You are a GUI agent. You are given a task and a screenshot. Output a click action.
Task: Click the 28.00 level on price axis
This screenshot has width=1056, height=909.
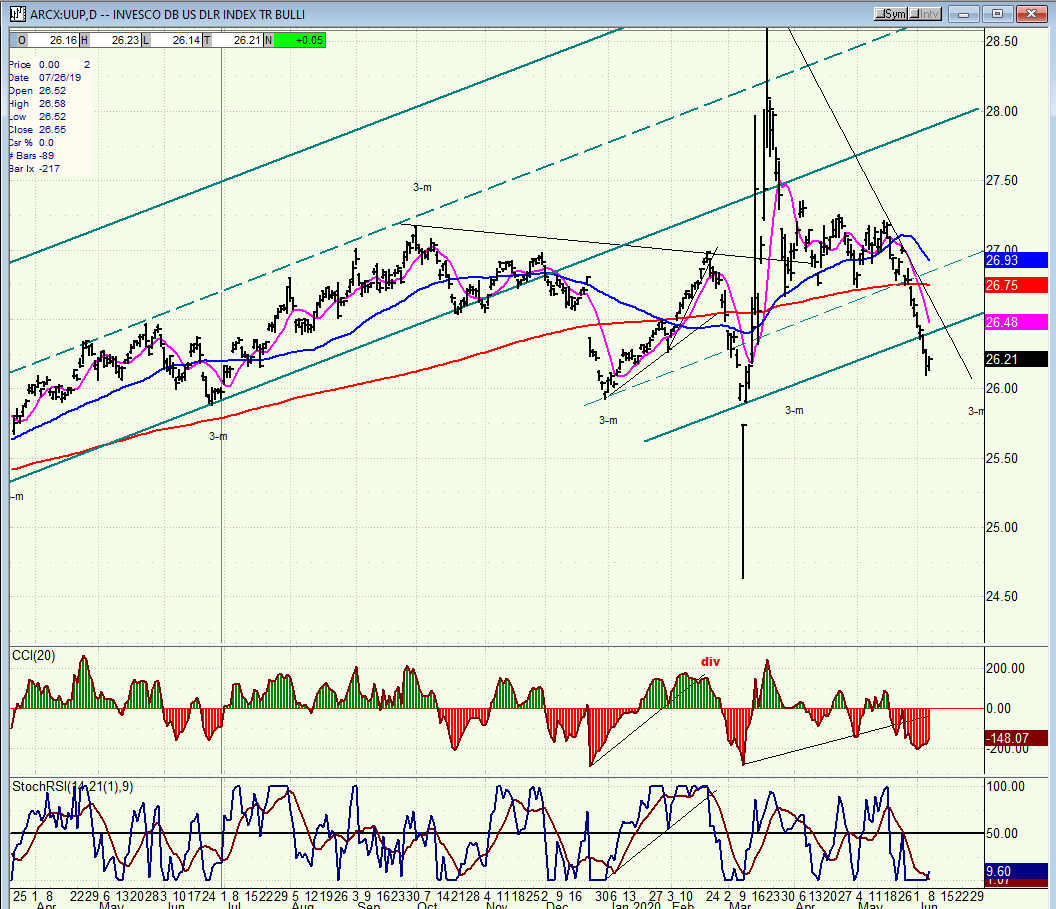click(x=1001, y=111)
